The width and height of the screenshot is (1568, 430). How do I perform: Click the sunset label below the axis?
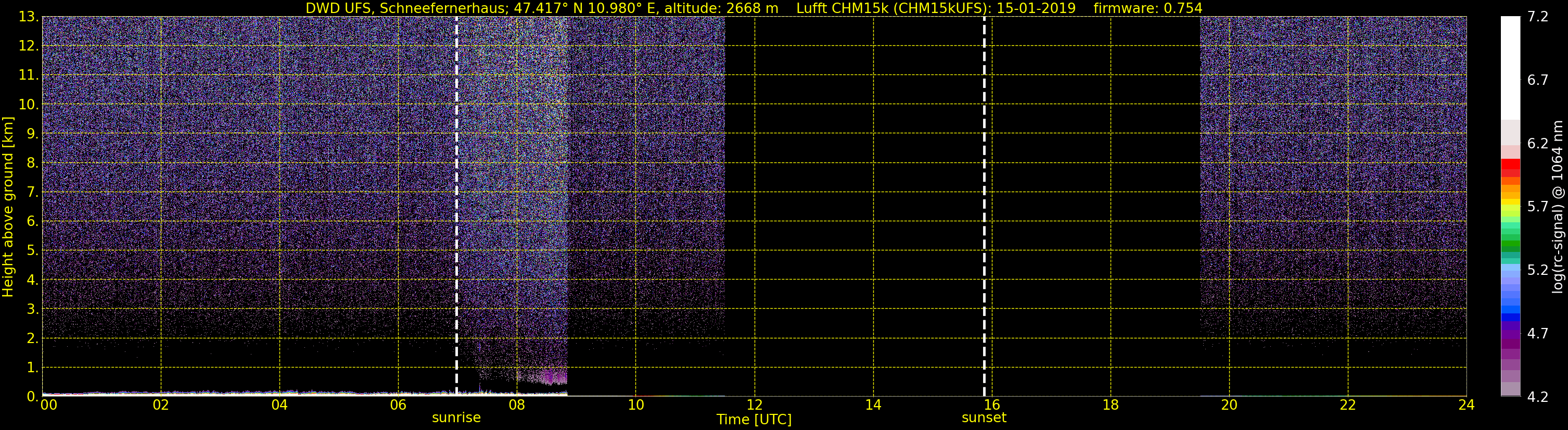click(984, 418)
